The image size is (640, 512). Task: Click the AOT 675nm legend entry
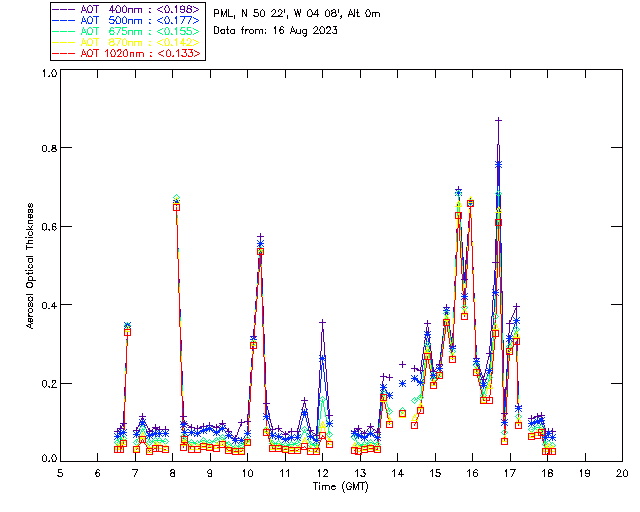click(x=127, y=31)
